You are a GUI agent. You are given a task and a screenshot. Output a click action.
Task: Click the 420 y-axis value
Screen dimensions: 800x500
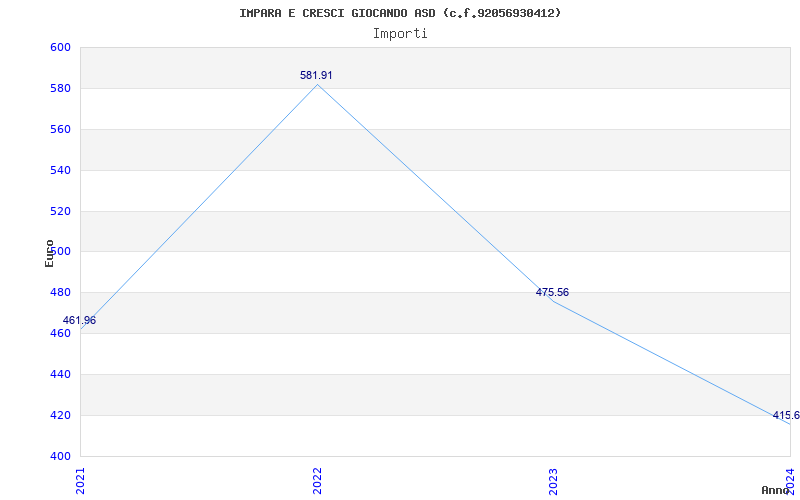pyautogui.click(x=59, y=415)
